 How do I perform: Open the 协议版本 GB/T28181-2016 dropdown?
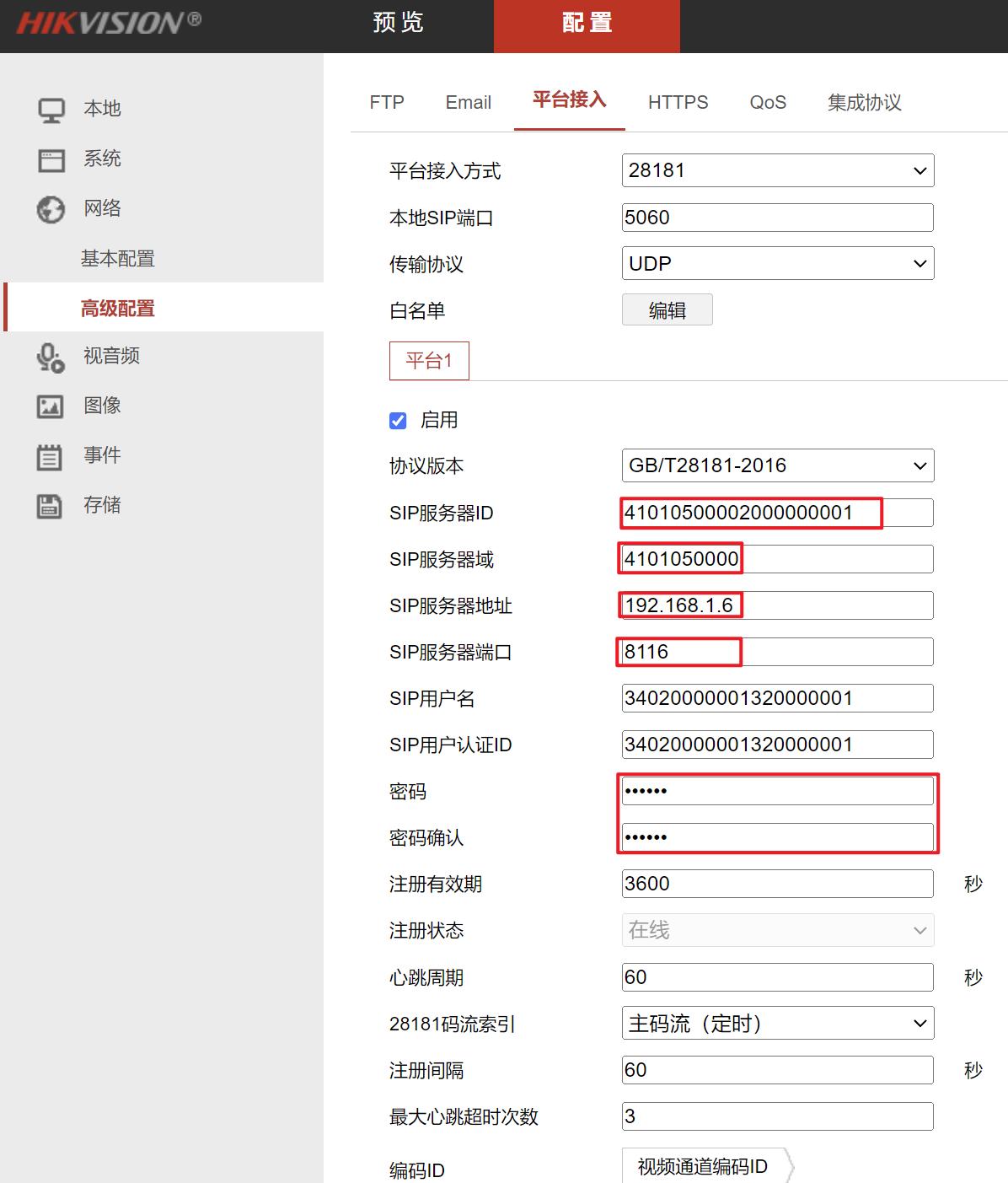tap(777, 466)
